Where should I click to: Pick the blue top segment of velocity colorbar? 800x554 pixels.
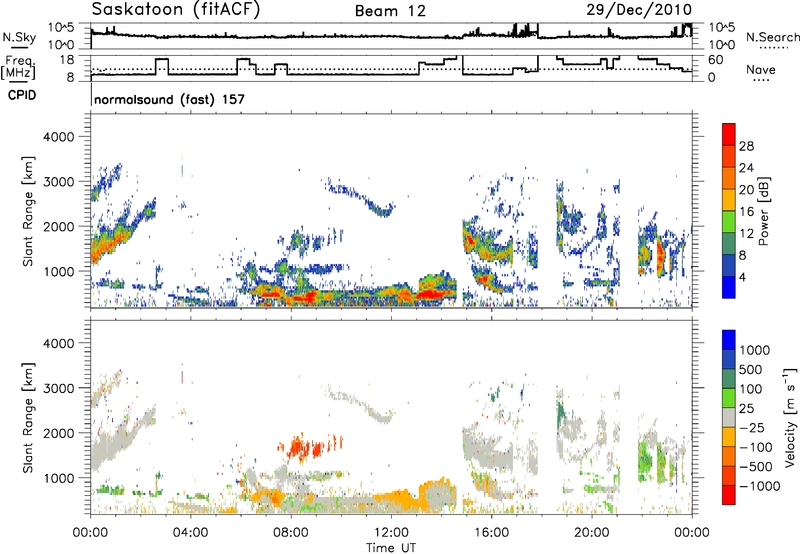729,340
